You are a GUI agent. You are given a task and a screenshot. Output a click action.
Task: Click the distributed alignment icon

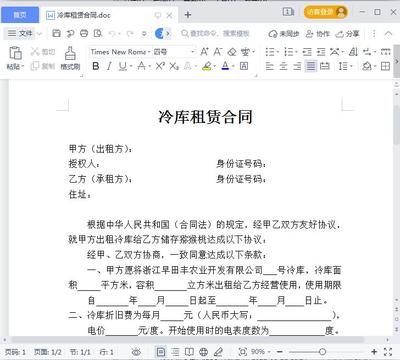coord(324,66)
